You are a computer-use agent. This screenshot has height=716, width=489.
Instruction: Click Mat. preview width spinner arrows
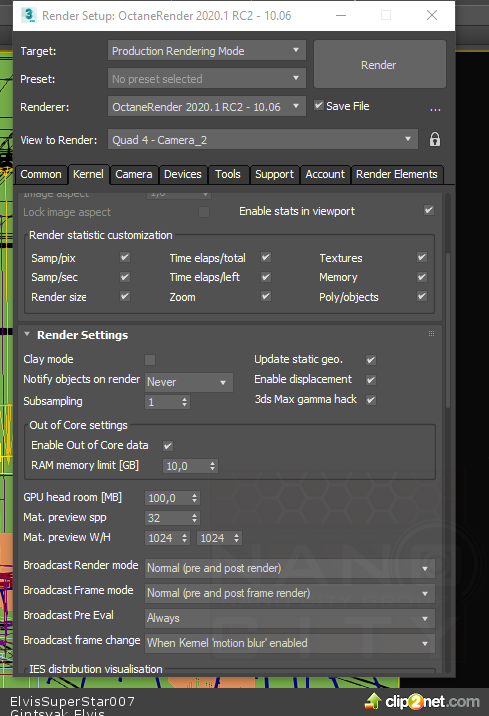coord(184,538)
